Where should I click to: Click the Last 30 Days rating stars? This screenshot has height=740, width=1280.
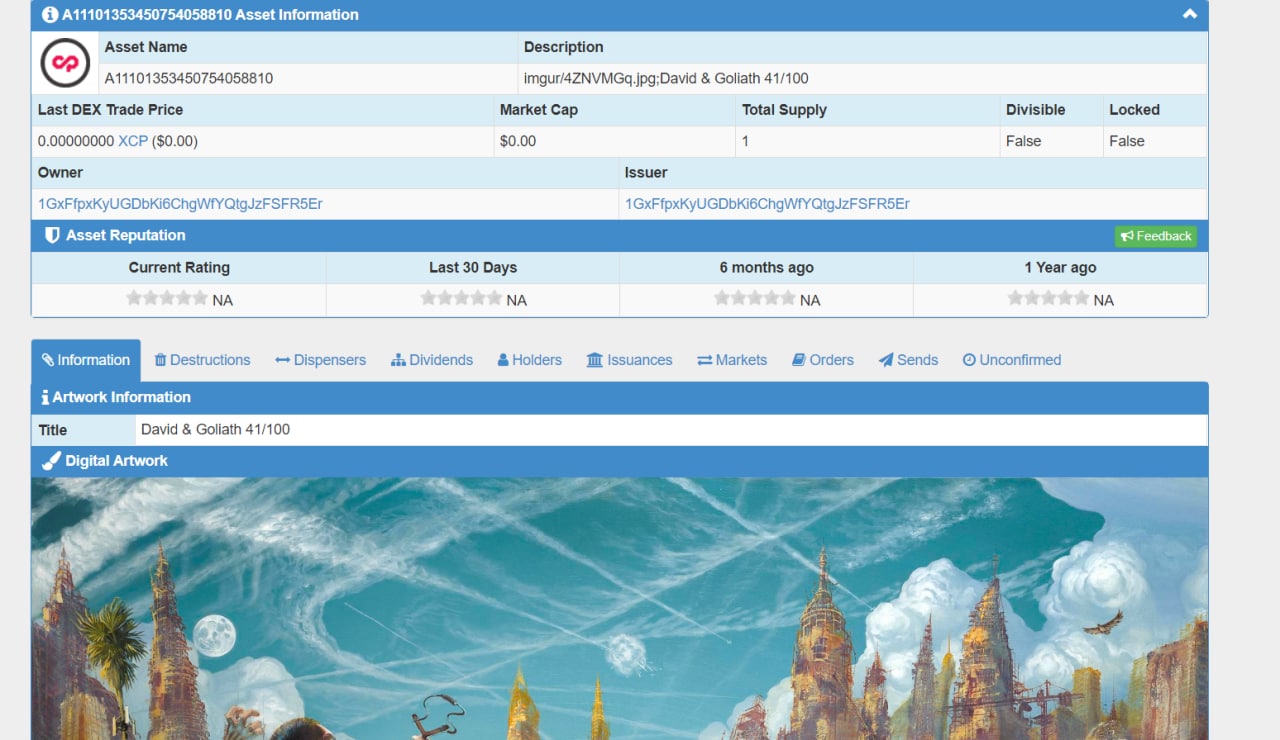[461, 298]
